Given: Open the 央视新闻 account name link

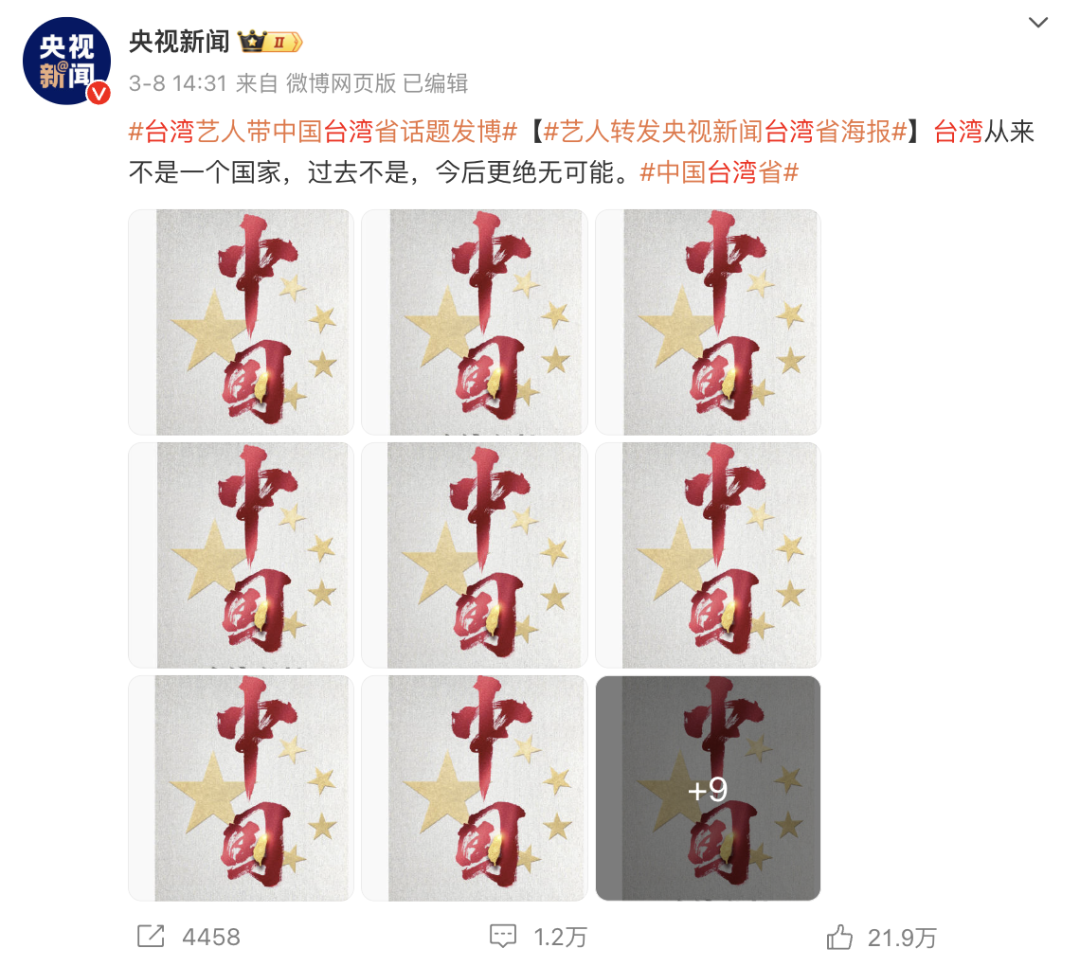Looking at the screenshot, I should 179,42.
